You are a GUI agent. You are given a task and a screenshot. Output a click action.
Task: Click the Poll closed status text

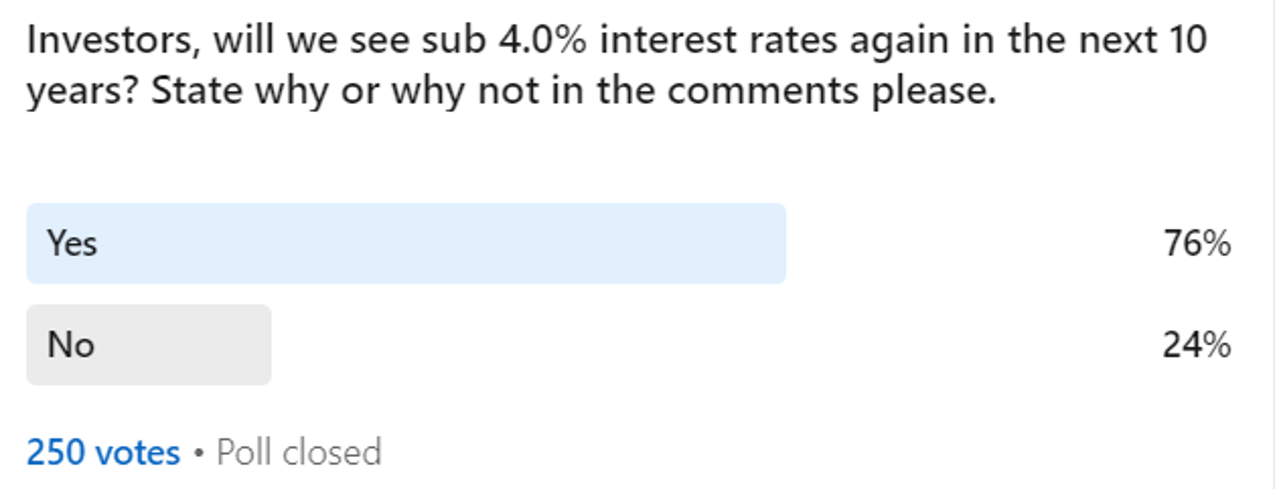tap(299, 453)
